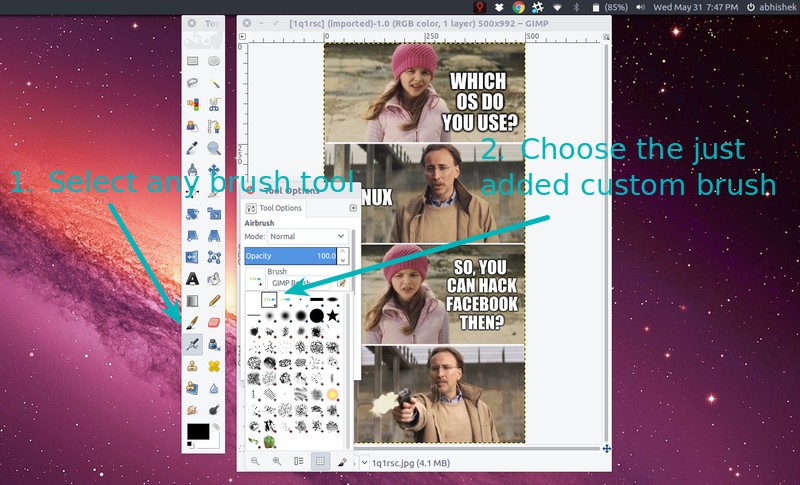Click the canvas vertical scrollbar
Image resolution: width=800 pixels, height=485 pixels.
pyautogui.click(x=606, y=243)
